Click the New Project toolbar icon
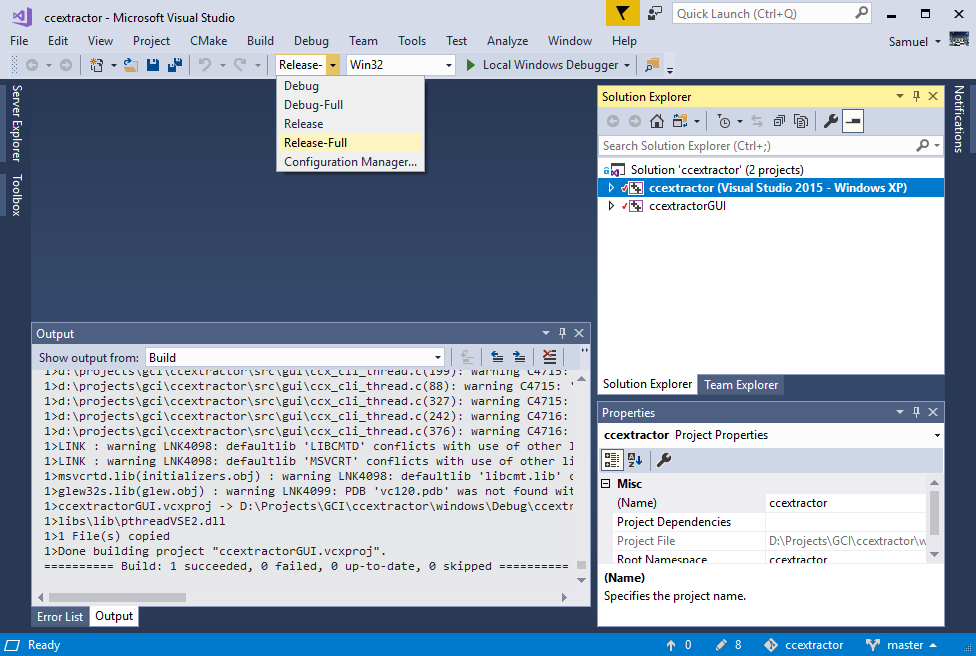 [96, 65]
